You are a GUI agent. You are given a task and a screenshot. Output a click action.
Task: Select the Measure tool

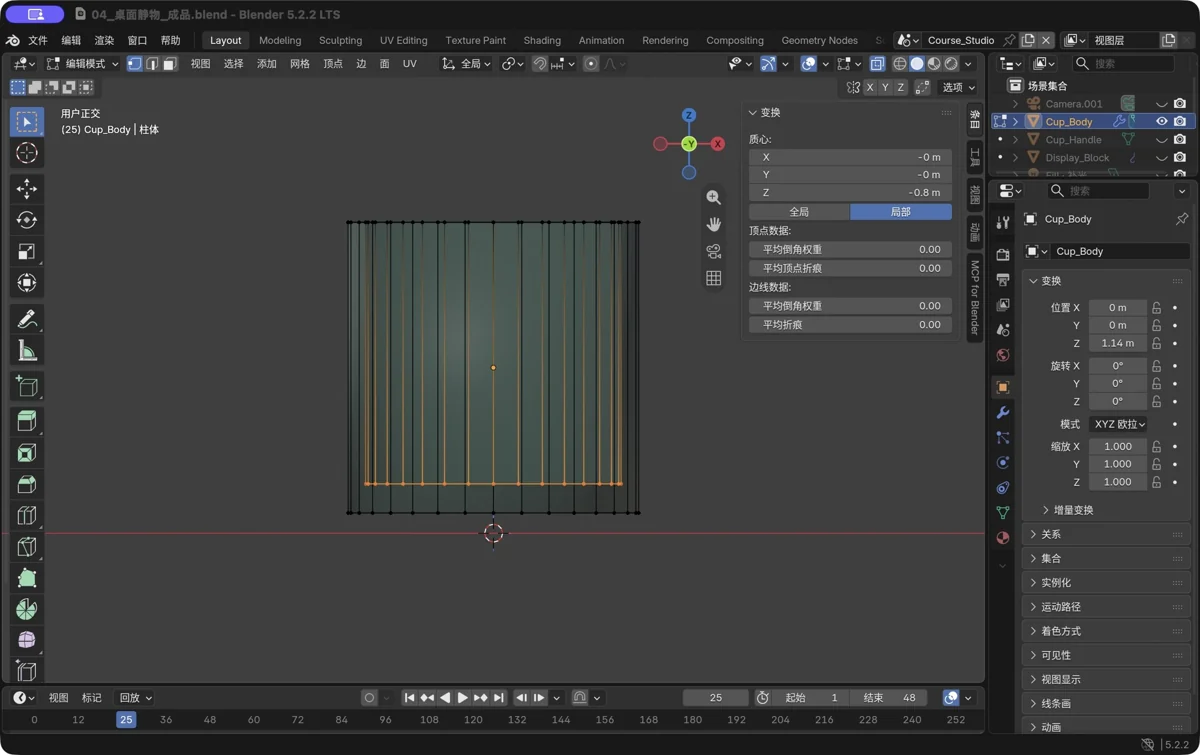tap(27, 351)
